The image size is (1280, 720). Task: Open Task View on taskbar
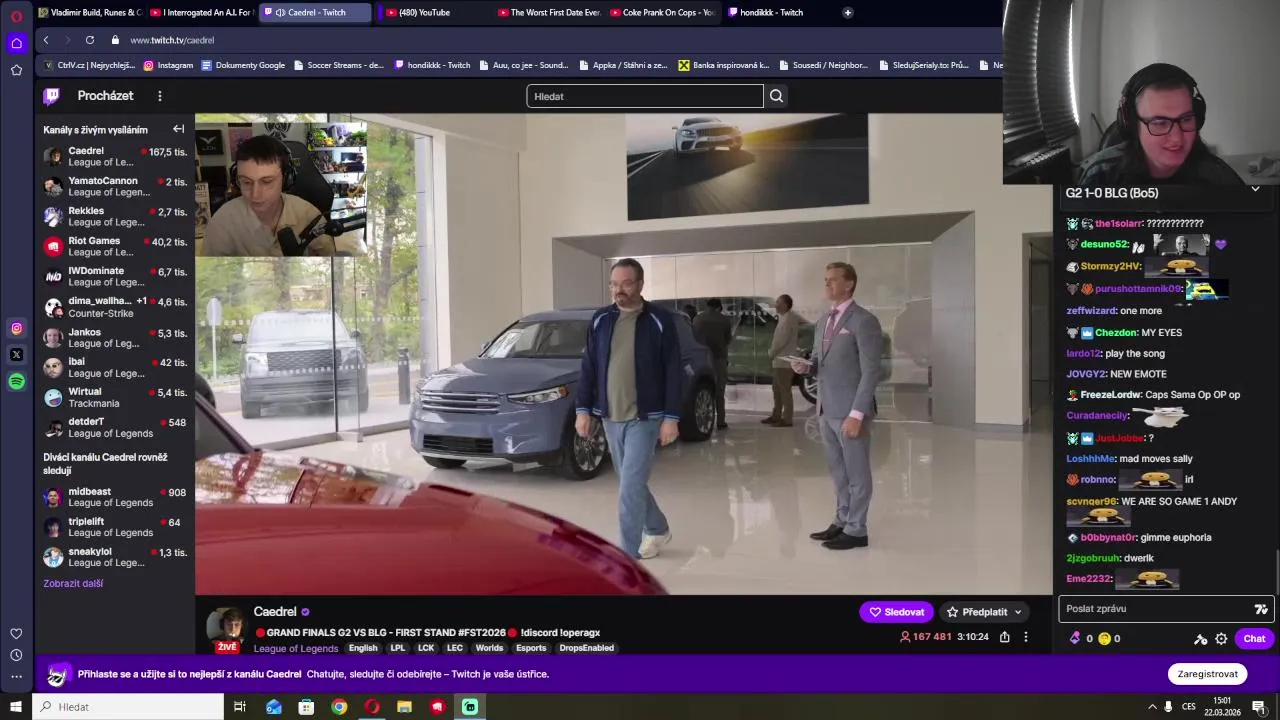(x=240, y=707)
